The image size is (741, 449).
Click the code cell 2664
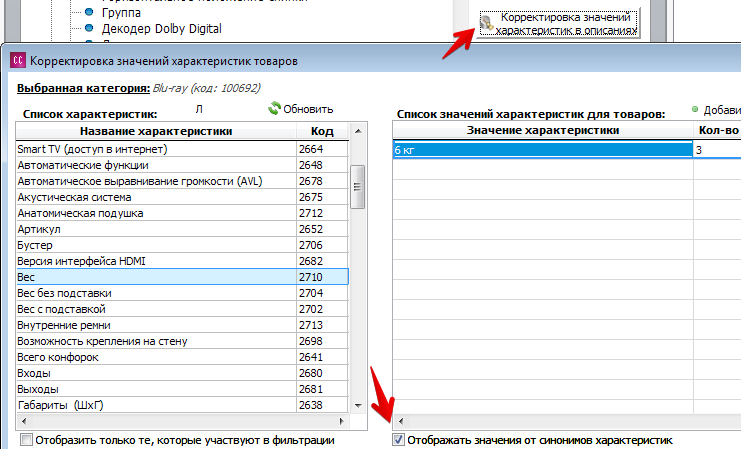[x=322, y=149]
